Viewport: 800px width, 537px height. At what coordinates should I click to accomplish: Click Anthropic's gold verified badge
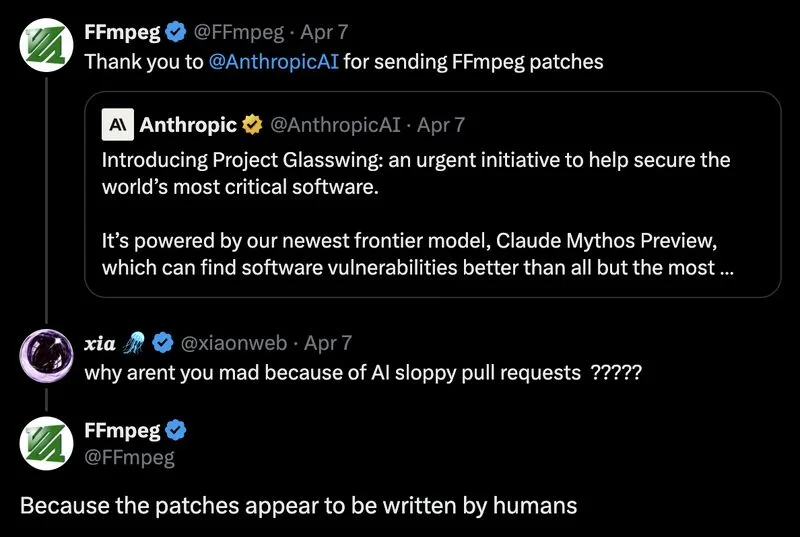(253, 125)
